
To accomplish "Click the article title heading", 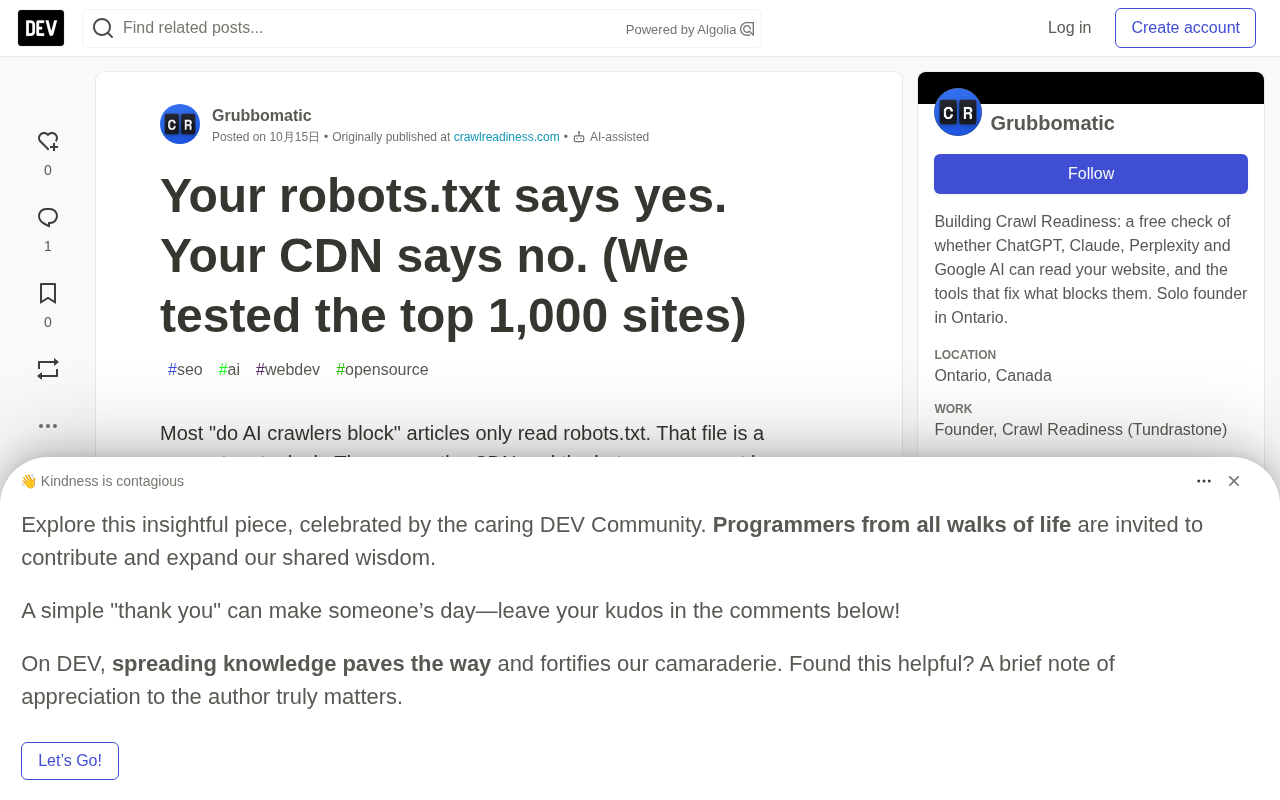I will 453,256.
